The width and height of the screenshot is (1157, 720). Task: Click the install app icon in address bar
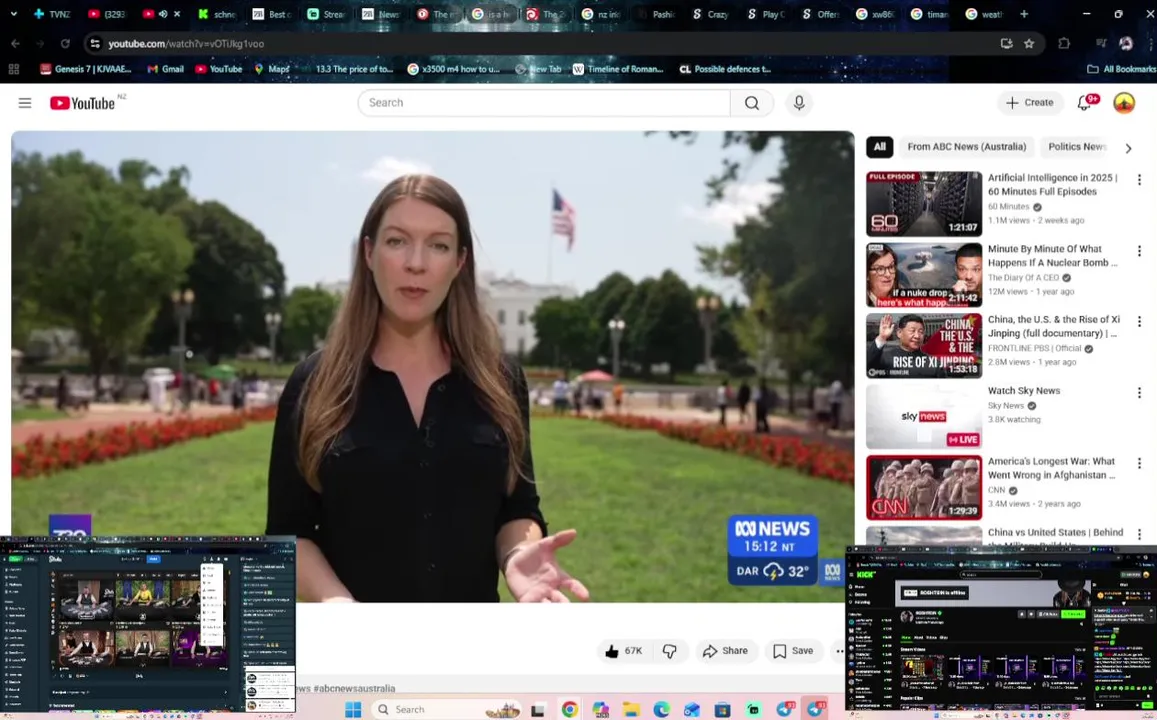1006,44
